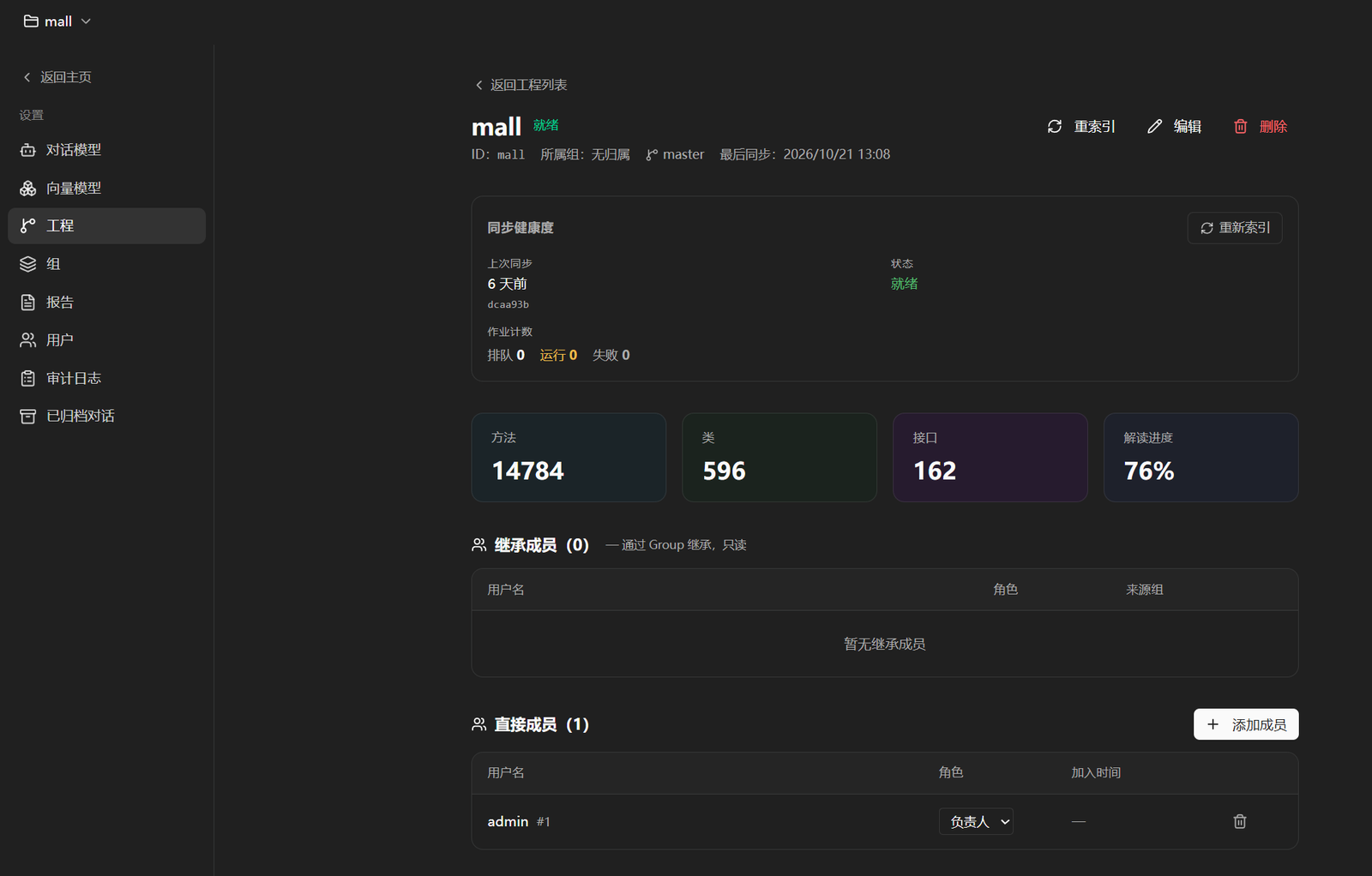Screen dimensions: 1372x876
Task: Return via 返回工程列表 link
Action: [521, 85]
